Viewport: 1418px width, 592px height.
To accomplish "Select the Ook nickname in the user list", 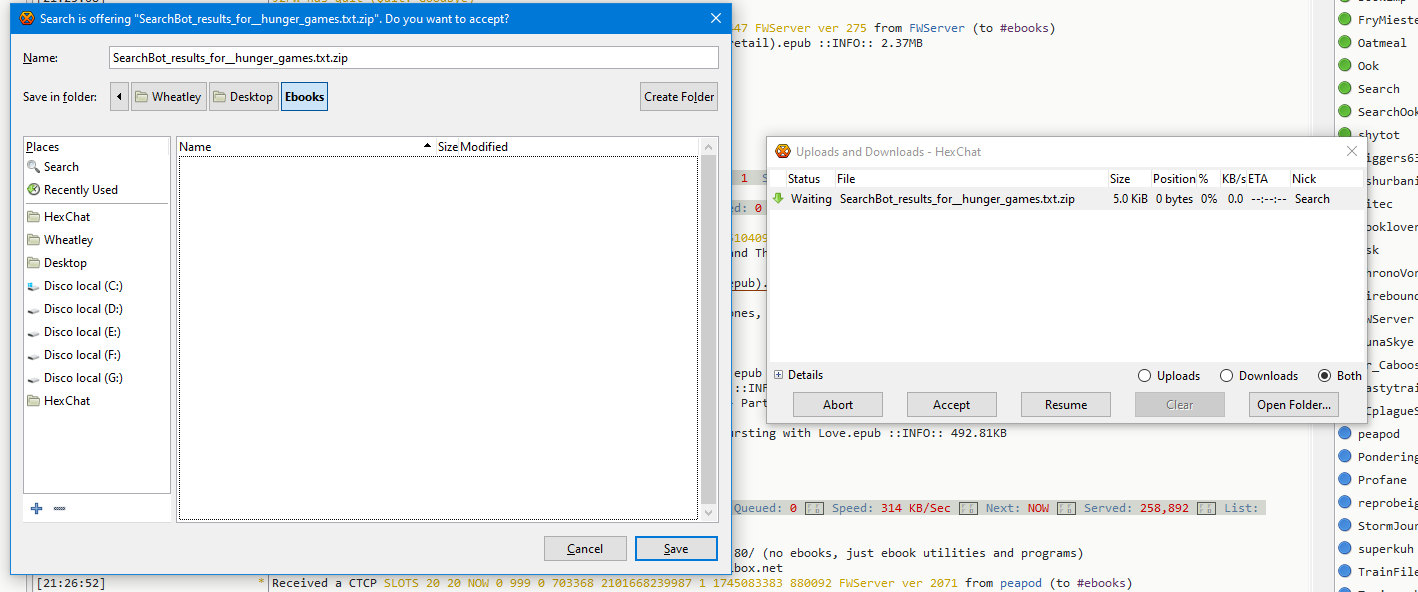I will (x=1368, y=66).
